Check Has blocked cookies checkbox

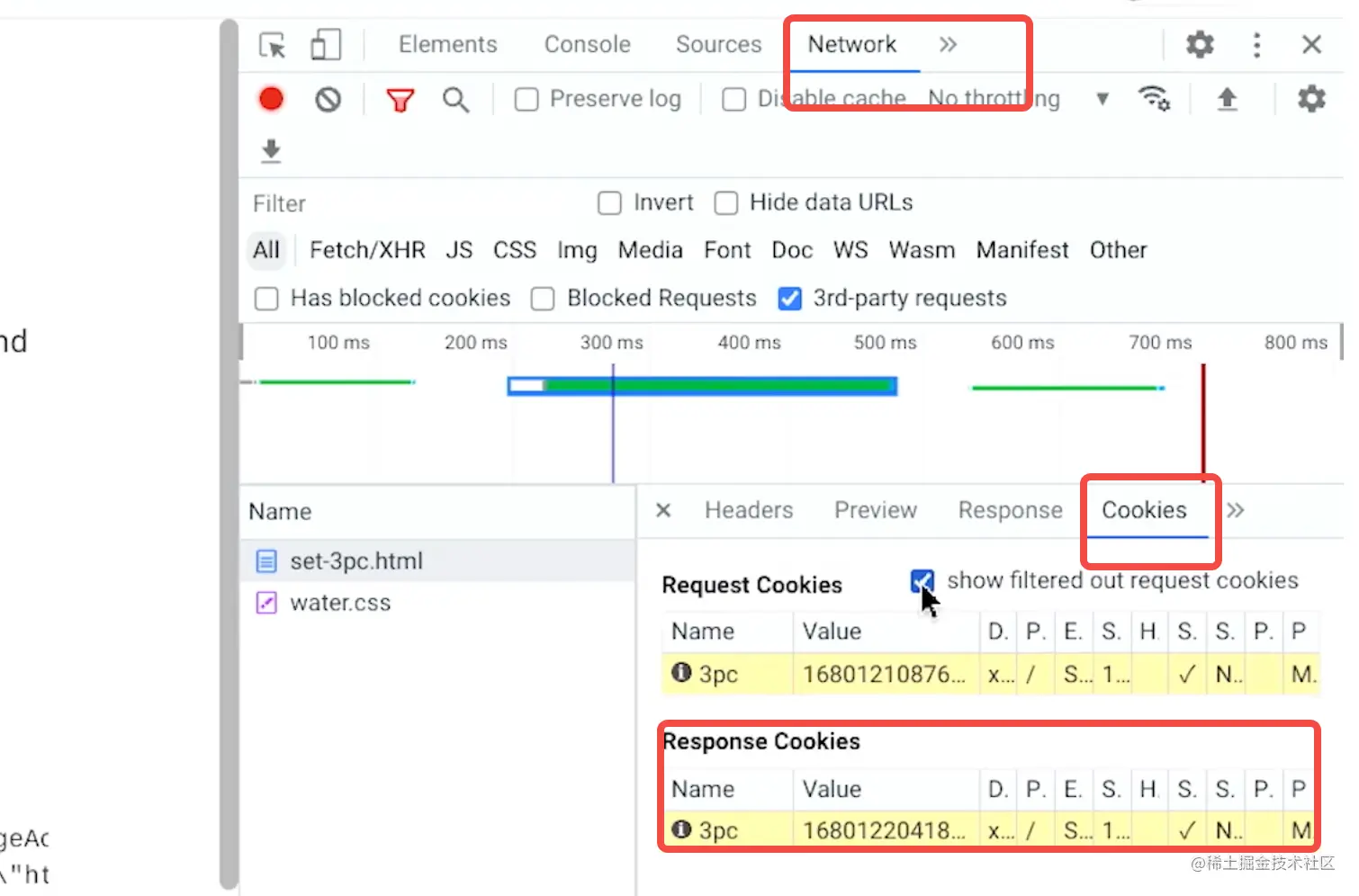tap(266, 299)
